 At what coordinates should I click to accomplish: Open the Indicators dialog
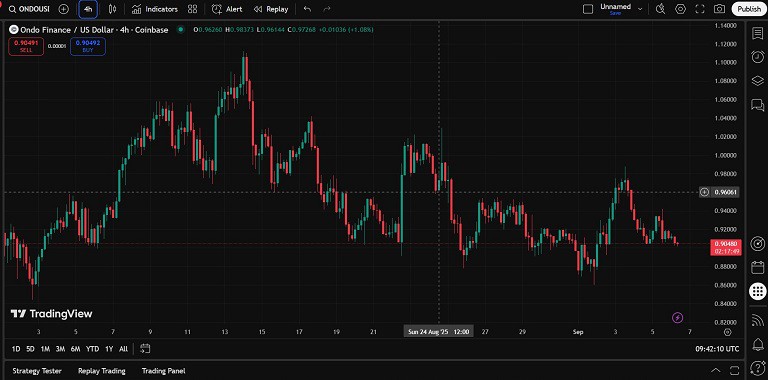point(155,9)
